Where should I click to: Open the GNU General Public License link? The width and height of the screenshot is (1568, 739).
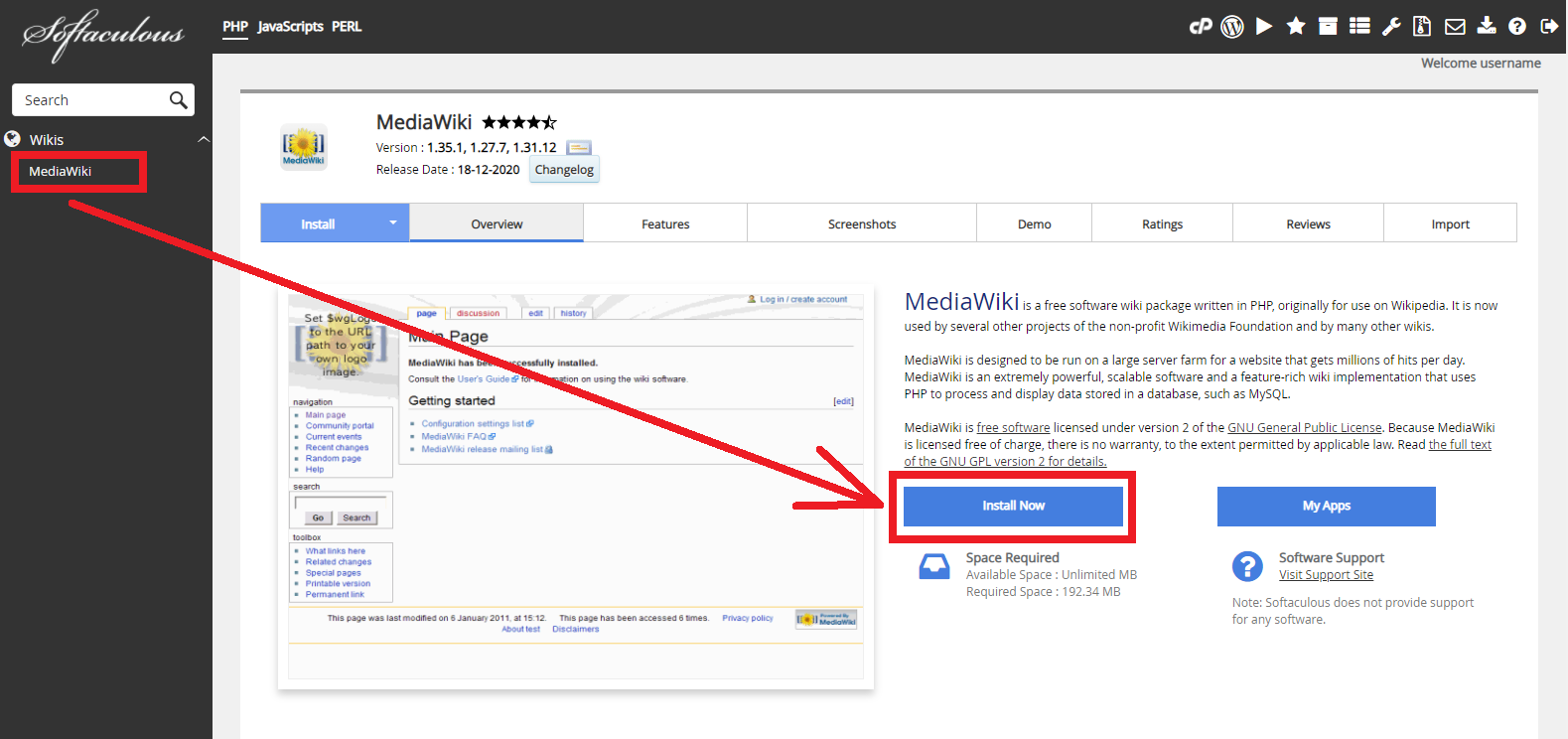click(x=1305, y=428)
